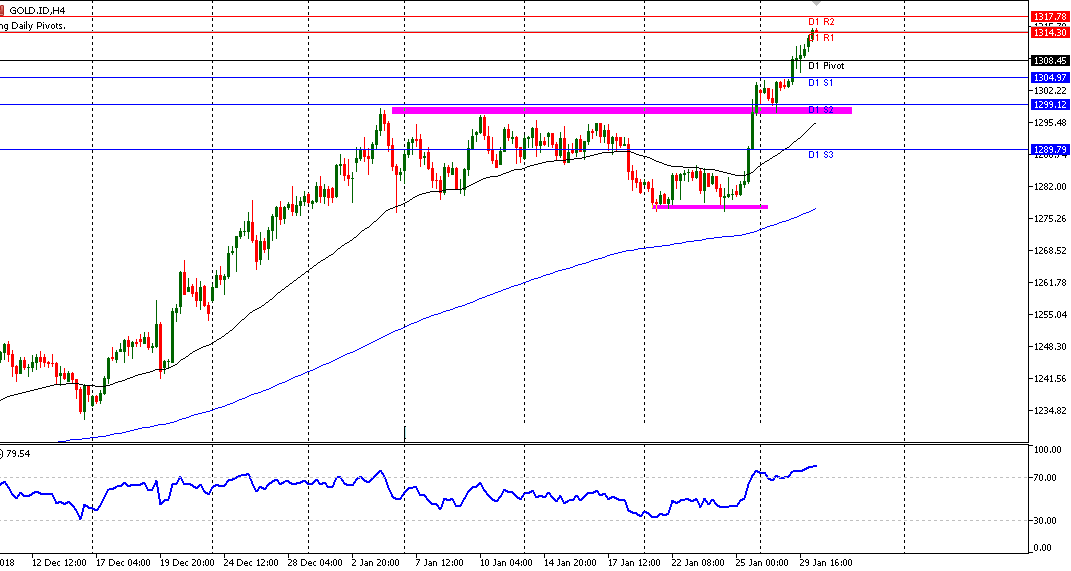
Task: Select the D1 Pivot label
Action: (826, 66)
